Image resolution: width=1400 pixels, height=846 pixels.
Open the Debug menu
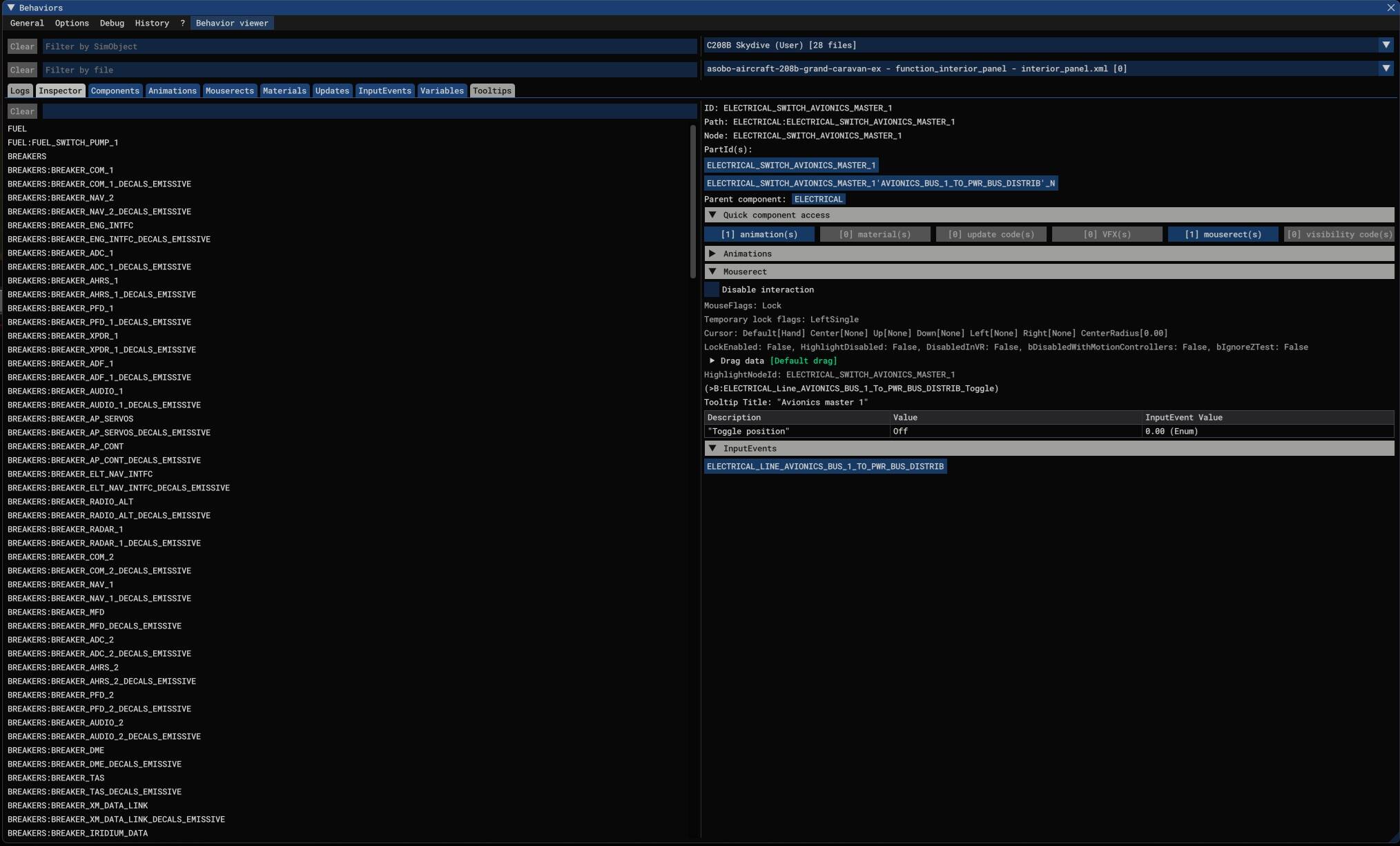(112, 23)
